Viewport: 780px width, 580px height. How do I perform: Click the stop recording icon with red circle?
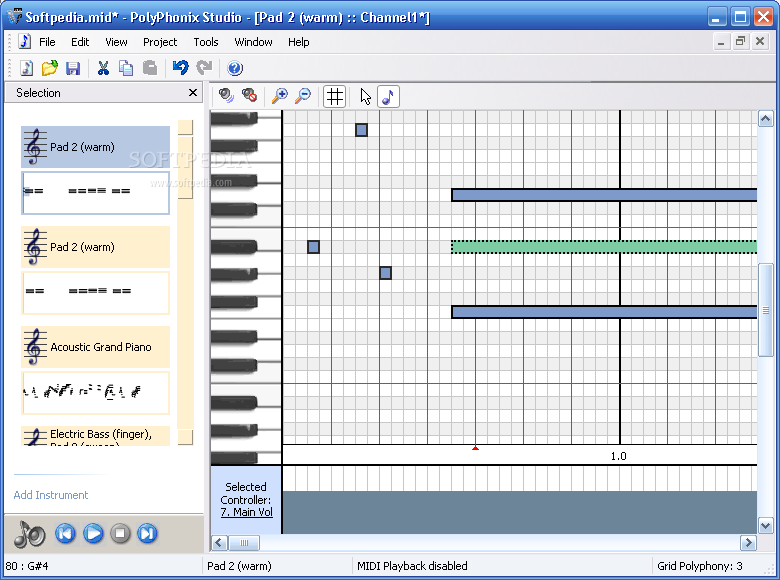pos(250,95)
